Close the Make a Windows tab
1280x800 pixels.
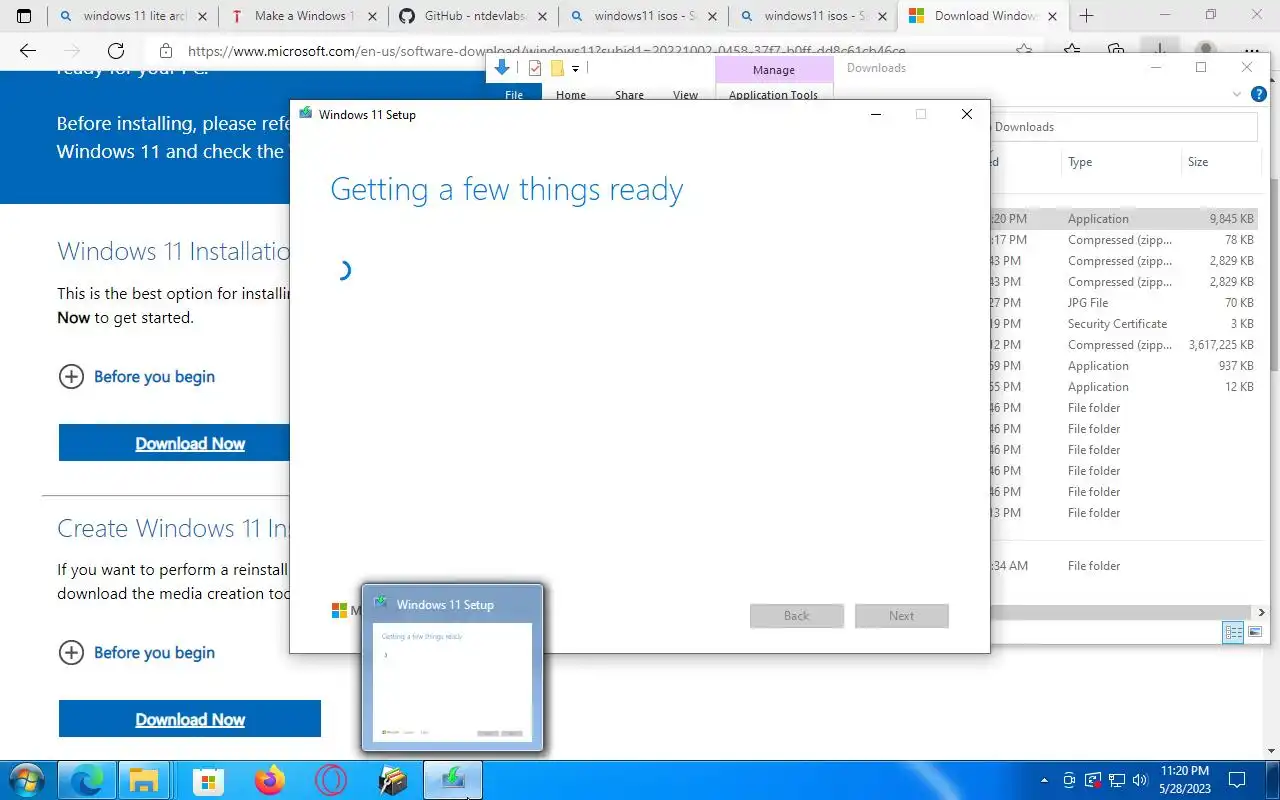pos(373,16)
